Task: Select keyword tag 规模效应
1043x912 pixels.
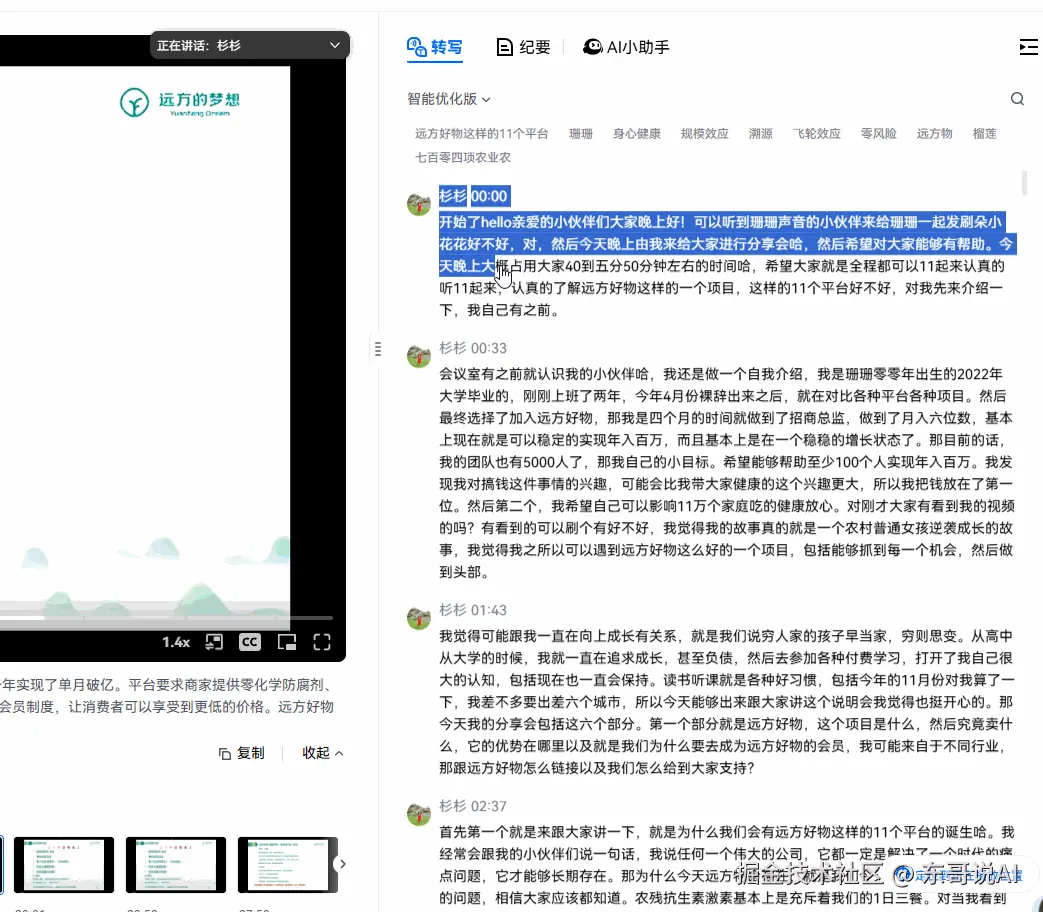Action: point(704,134)
